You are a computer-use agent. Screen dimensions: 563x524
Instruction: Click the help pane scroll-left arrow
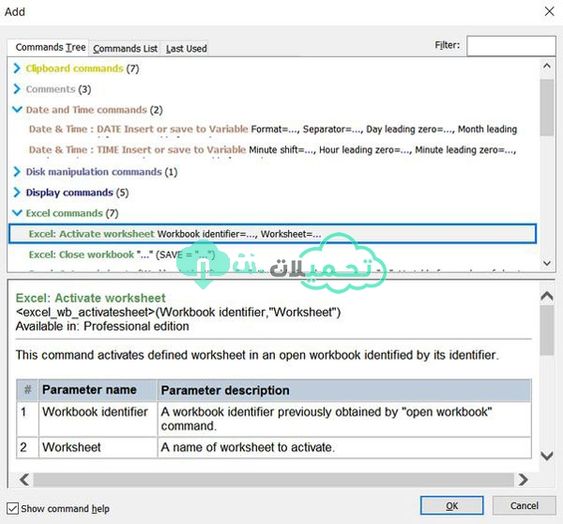24,479
